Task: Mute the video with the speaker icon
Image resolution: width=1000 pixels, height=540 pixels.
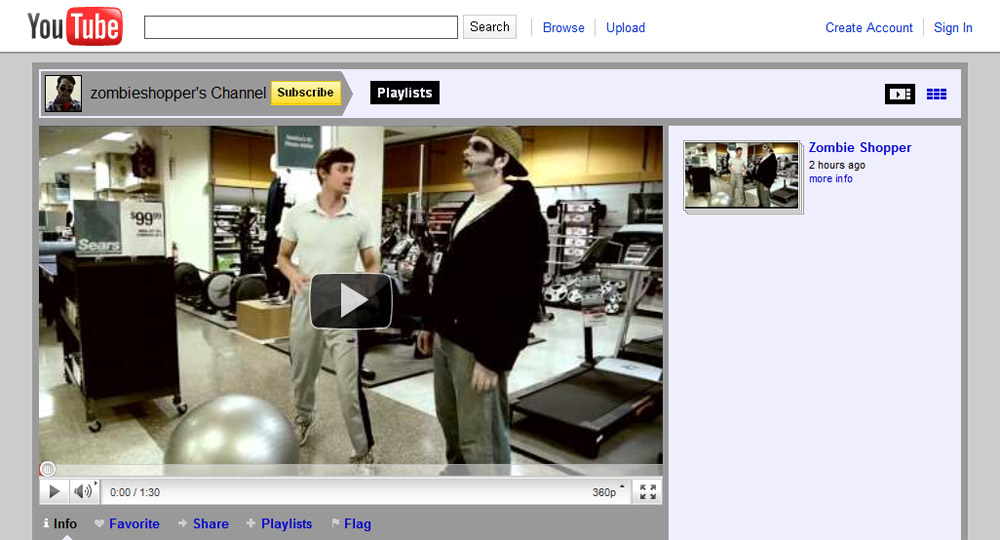Action: tap(84, 492)
